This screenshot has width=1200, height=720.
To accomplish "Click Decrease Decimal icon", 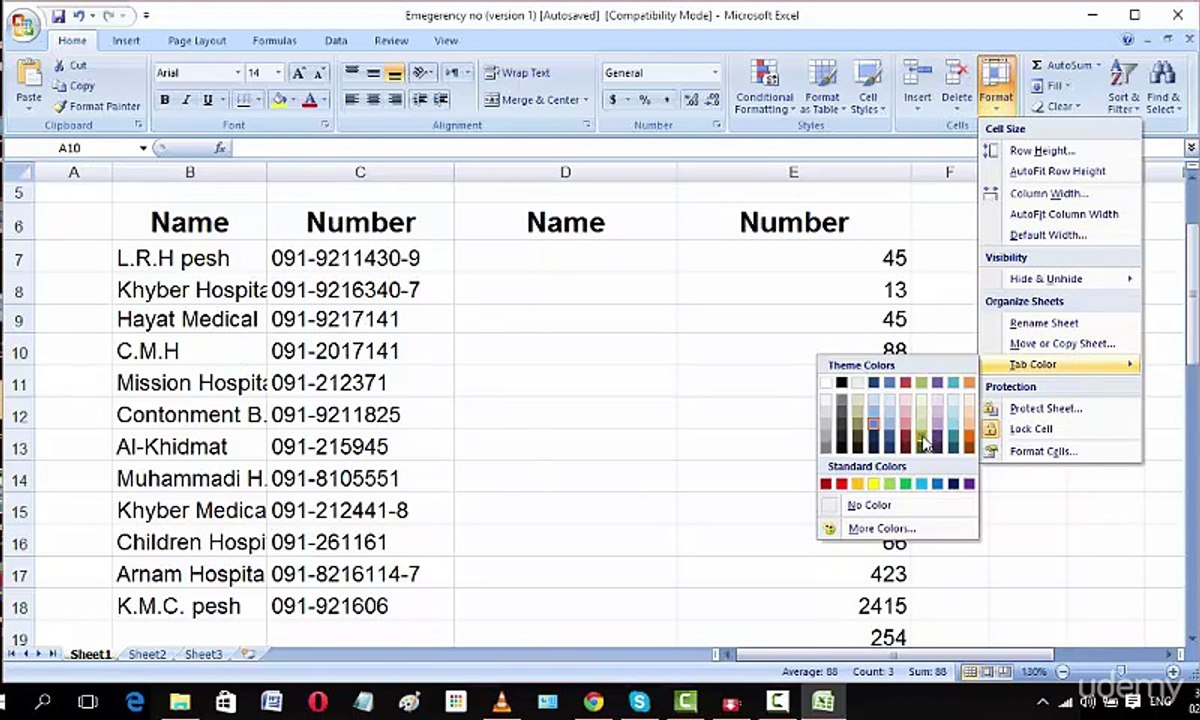I will click(712, 100).
